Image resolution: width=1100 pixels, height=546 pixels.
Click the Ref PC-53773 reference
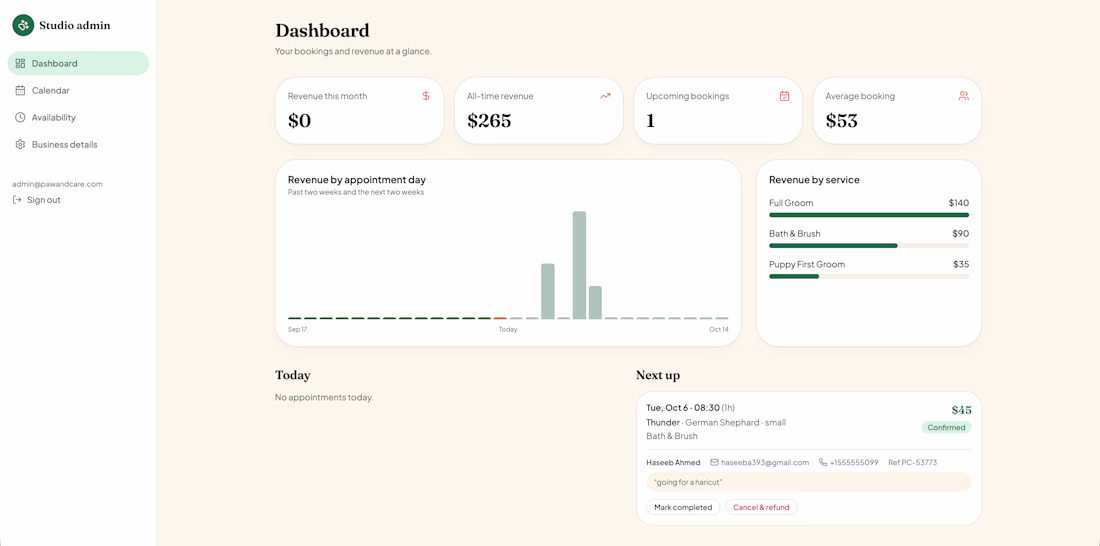pos(912,462)
